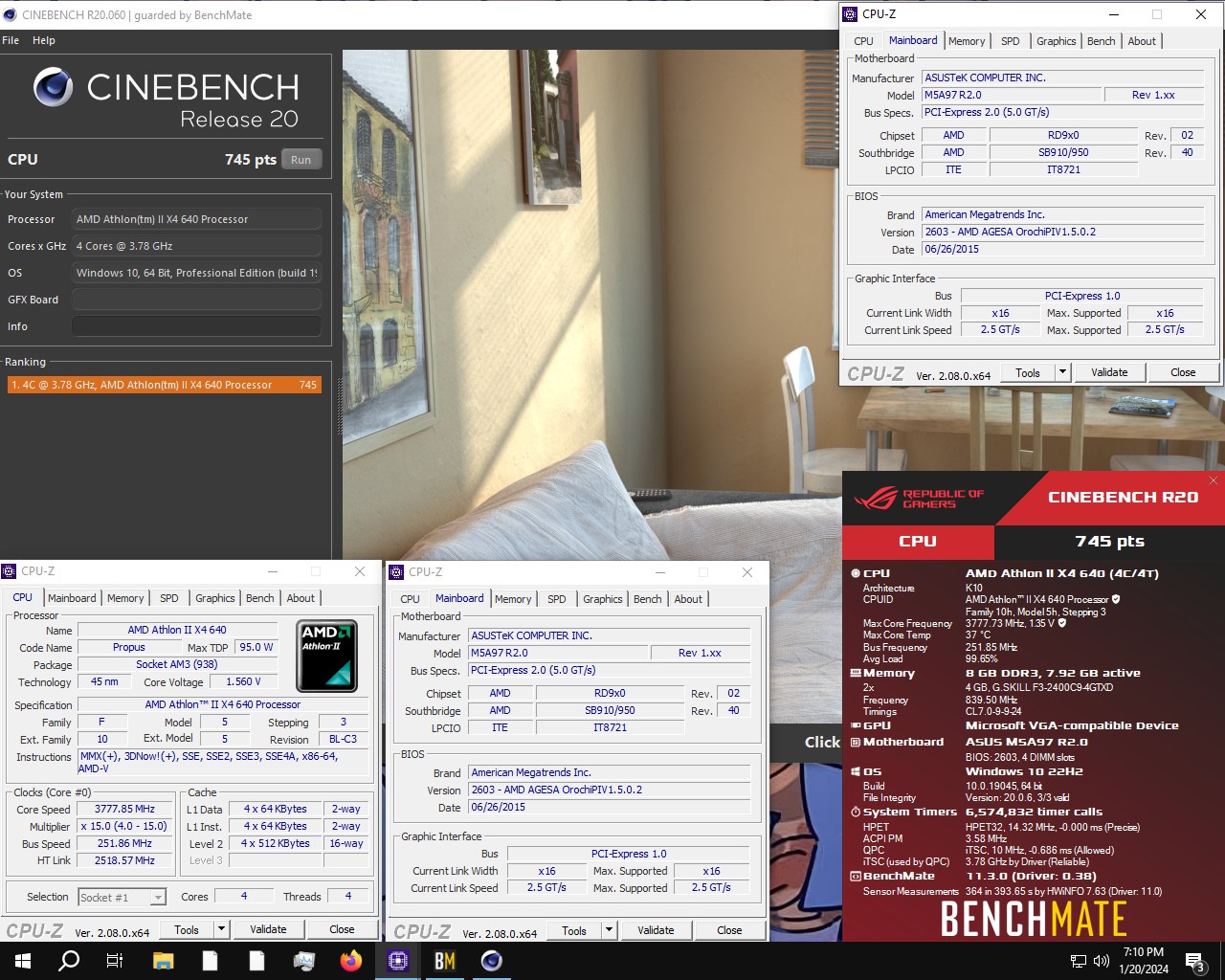Open the File menu in Cinebench

(11, 40)
